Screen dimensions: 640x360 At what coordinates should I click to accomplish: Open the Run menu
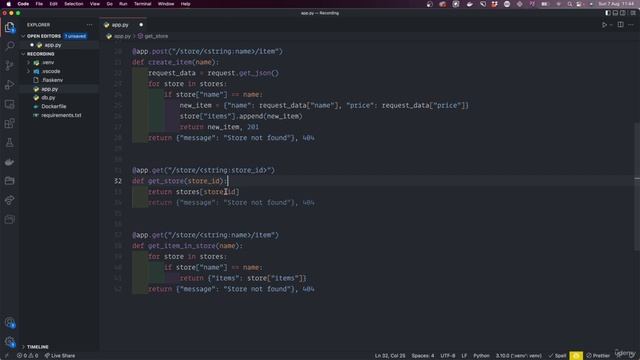123,4
